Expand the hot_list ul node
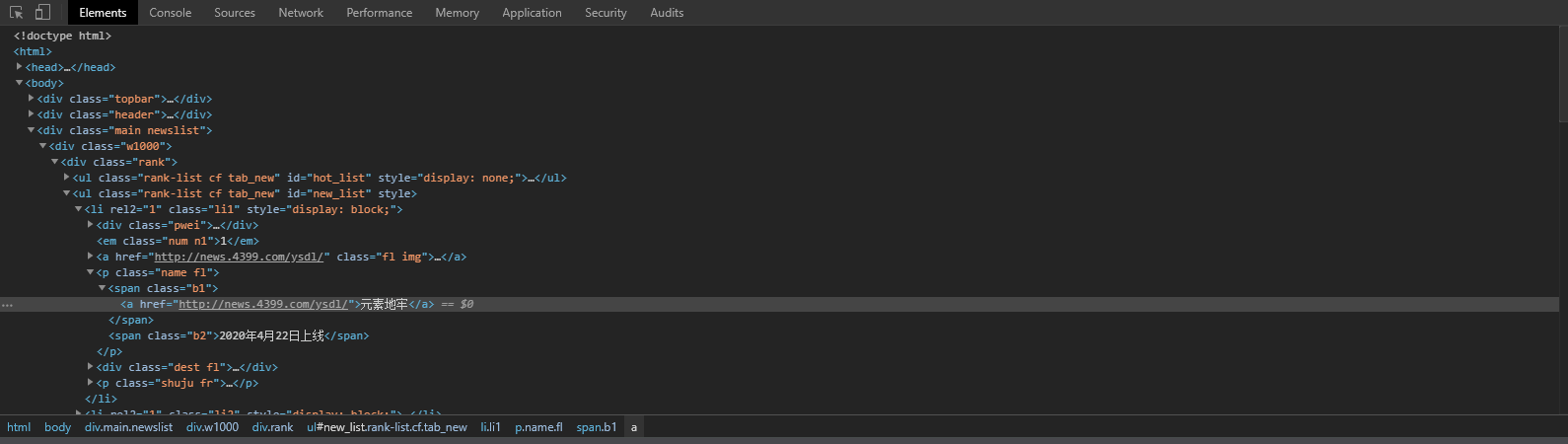This screenshot has width=1568, height=444. (x=67, y=178)
